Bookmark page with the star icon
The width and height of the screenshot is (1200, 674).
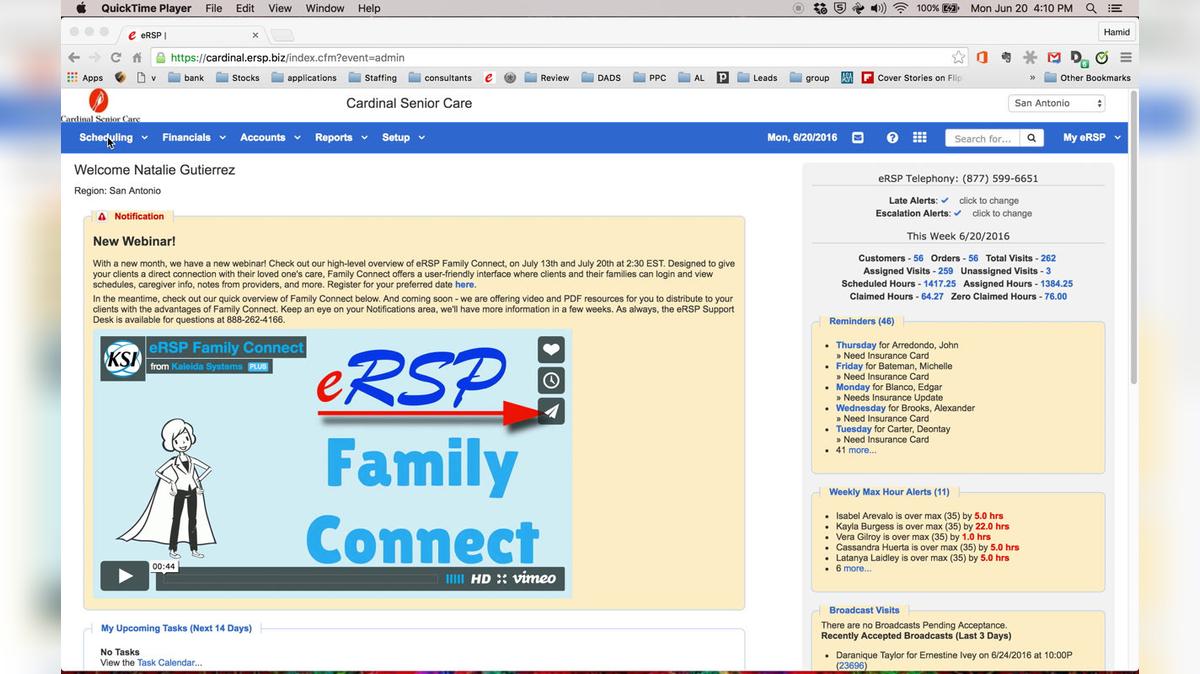pyautogui.click(x=958, y=58)
